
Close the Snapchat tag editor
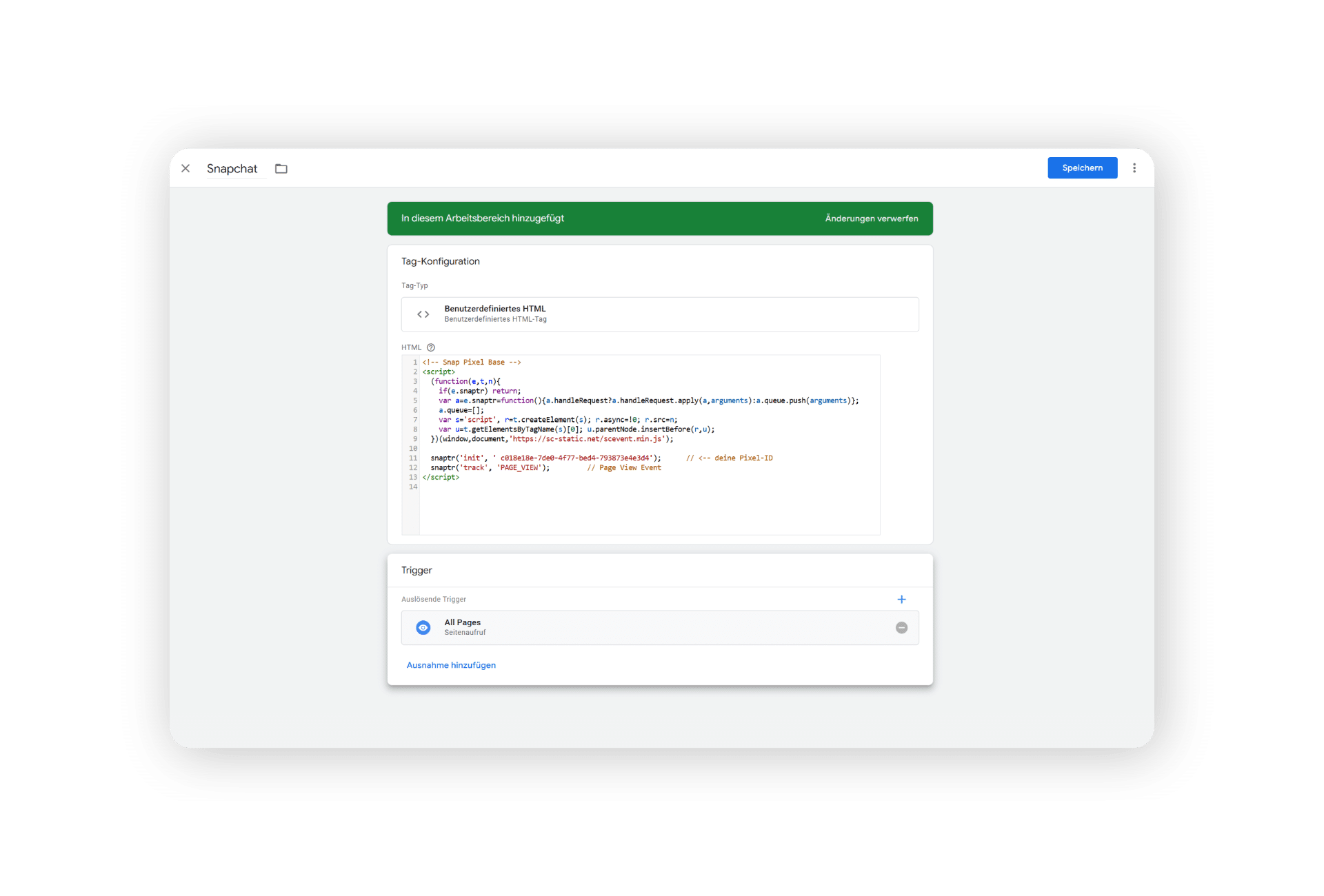185,168
